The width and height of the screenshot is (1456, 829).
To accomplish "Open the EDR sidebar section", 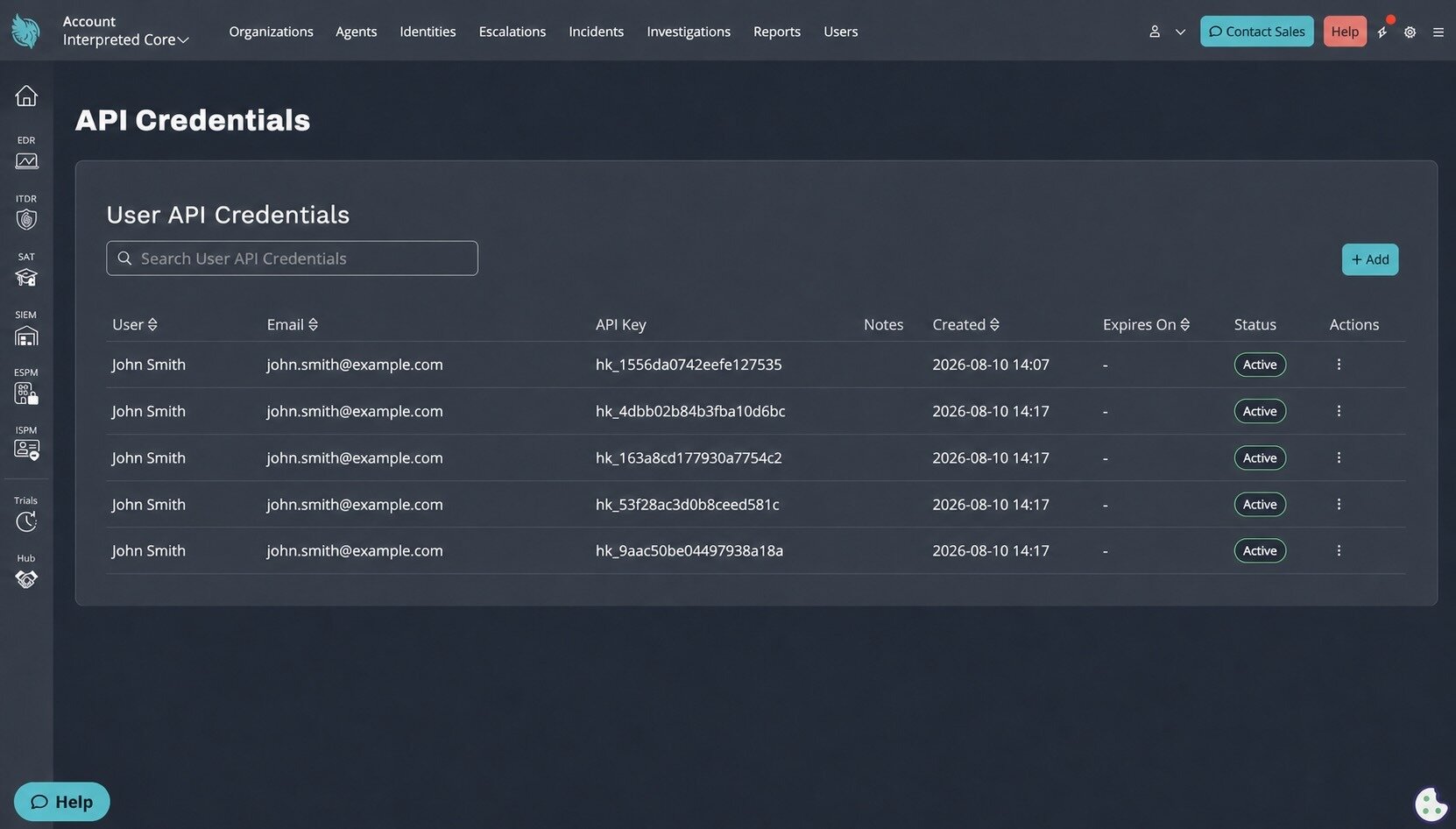I will (26, 153).
